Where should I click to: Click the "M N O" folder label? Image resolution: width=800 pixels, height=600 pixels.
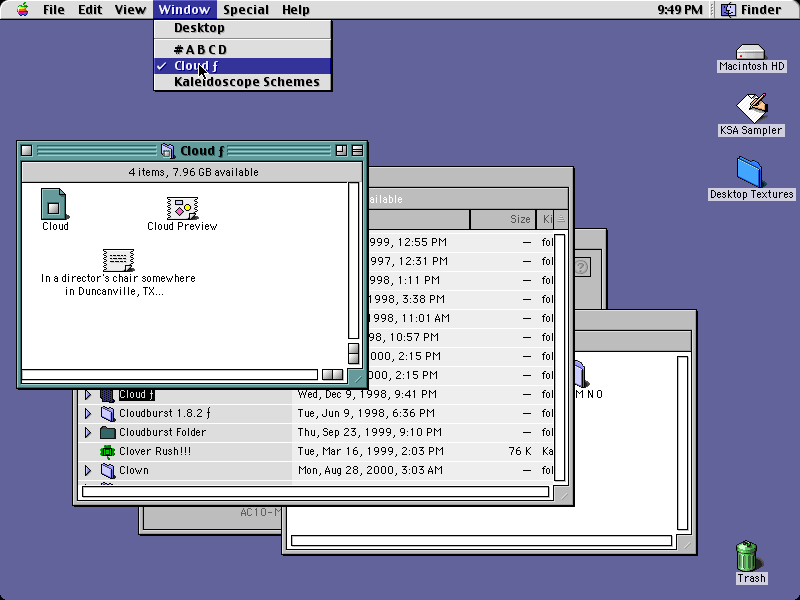point(589,394)
